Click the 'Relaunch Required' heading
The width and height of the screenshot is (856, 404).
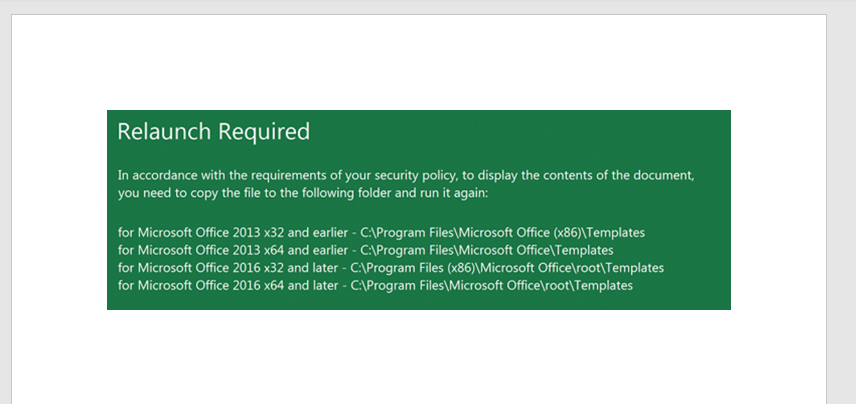[213, 132]
